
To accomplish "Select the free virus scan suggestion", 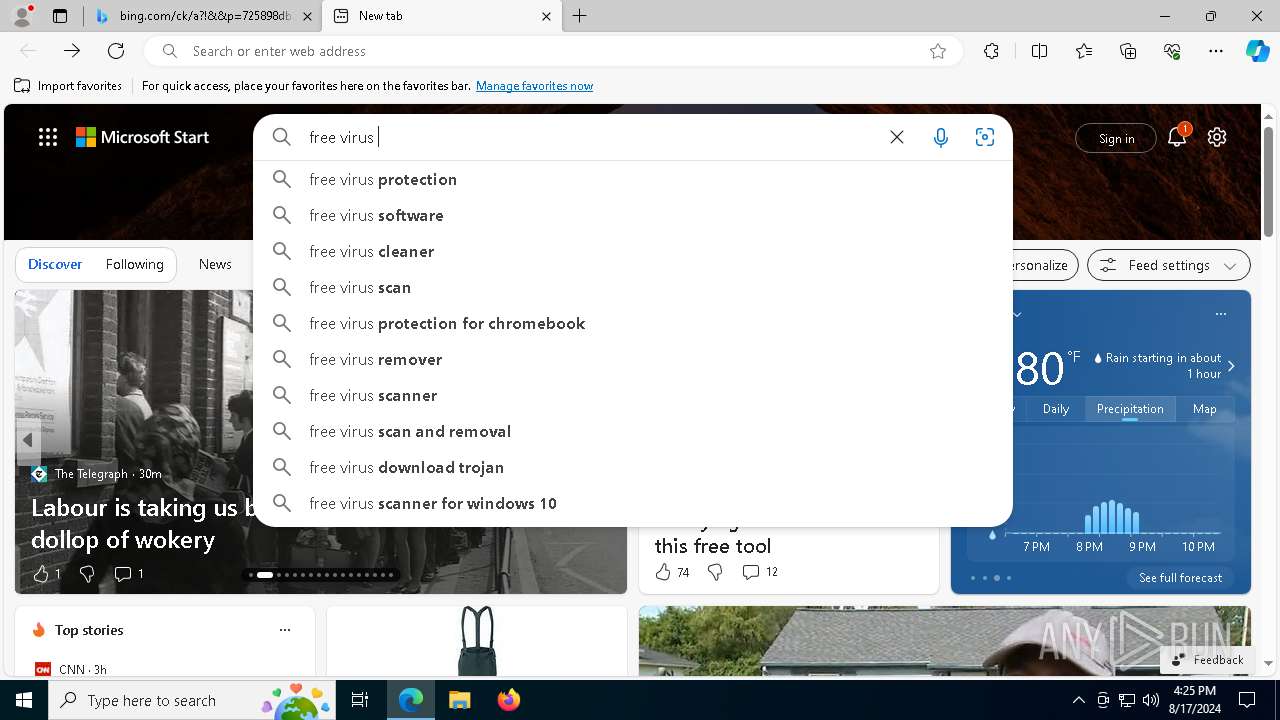I will (x=633, y=287).
